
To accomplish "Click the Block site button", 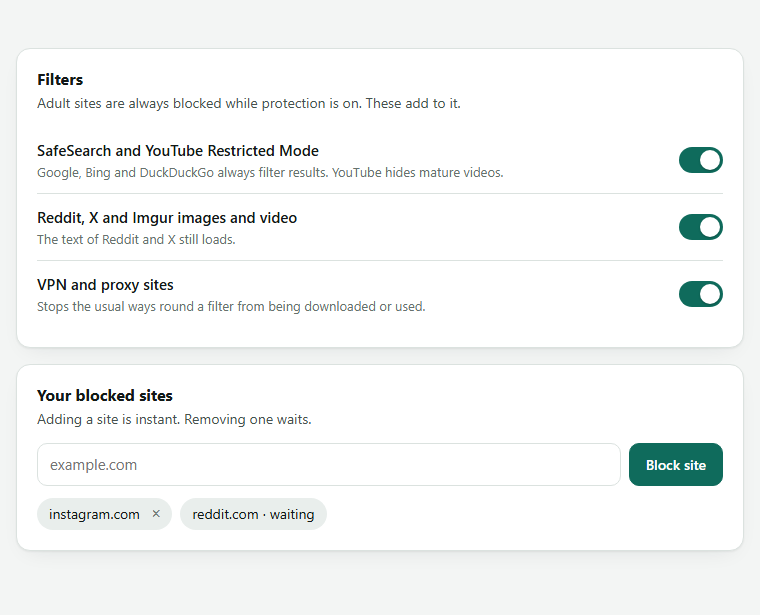I will [x=676, y=465].
